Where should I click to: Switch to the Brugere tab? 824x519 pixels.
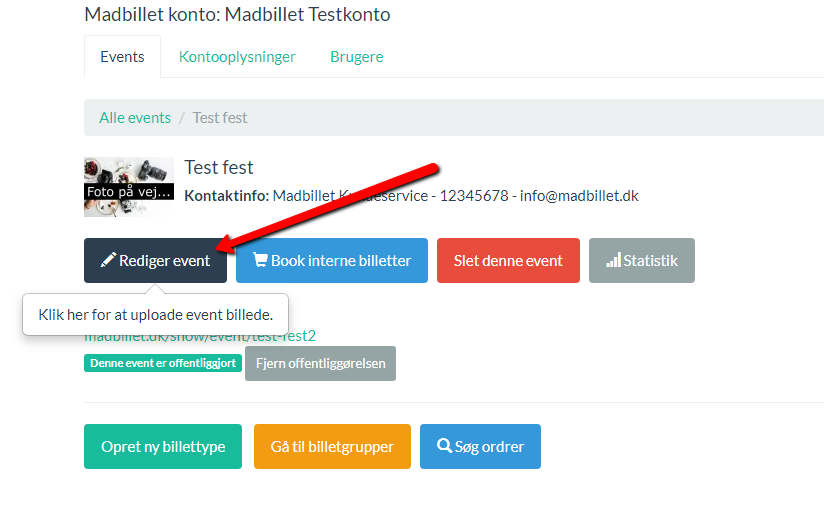pos(356,57)
